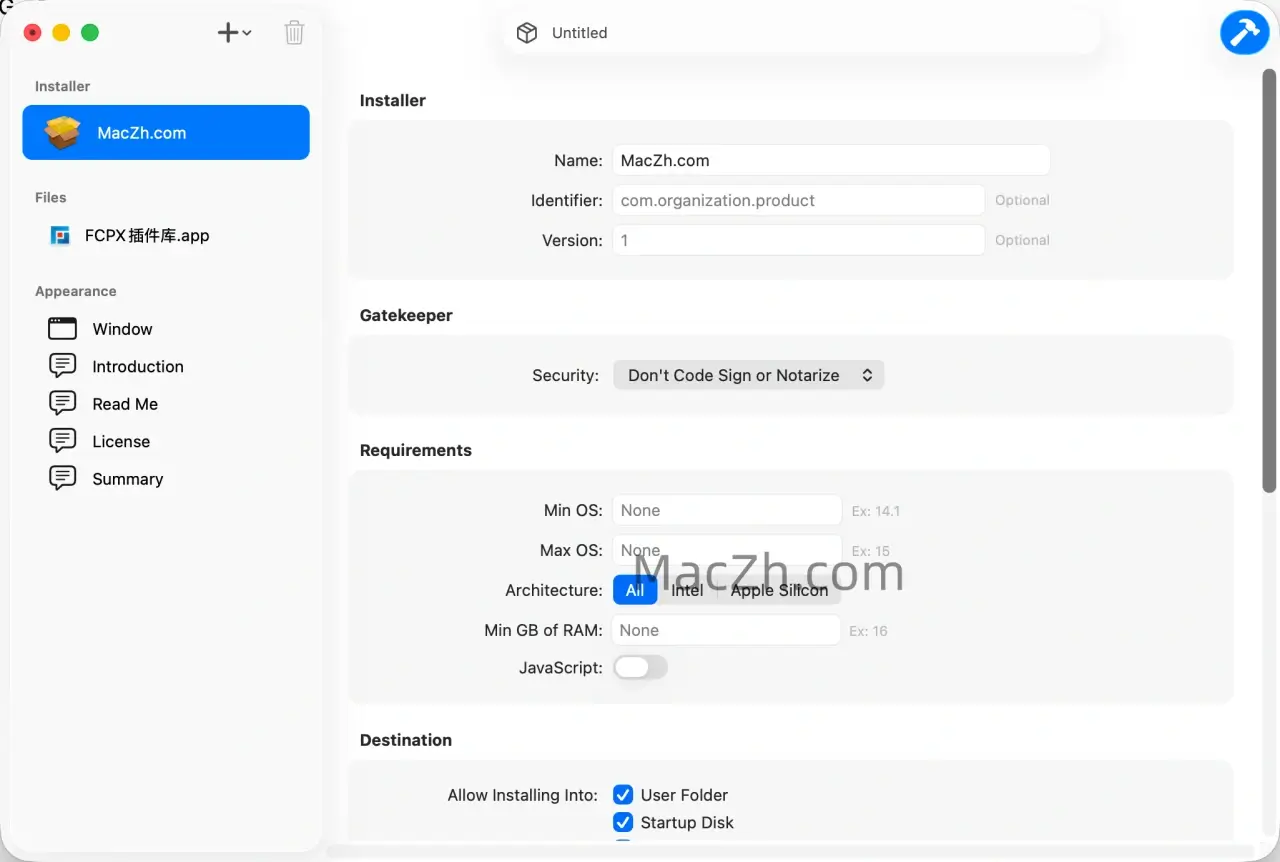This screenshot has height=862, width=1280.
Task: Click the vertical scrollbar
Action: point(1269,280)
